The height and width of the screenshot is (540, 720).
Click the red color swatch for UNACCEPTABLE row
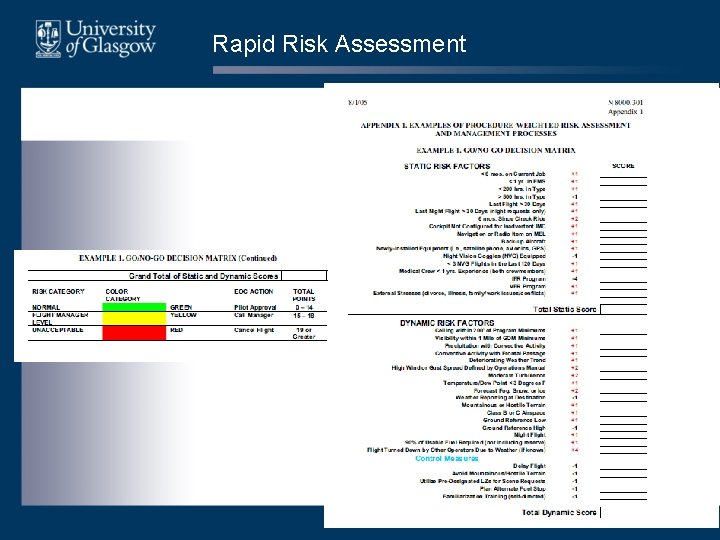pos(134,333)
